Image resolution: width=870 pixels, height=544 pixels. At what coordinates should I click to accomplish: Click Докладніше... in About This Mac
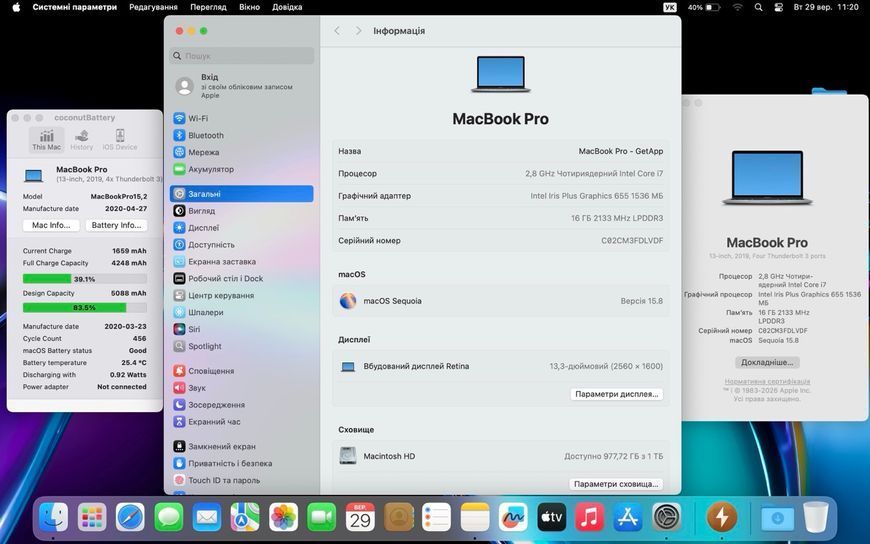tap(767, 362)
